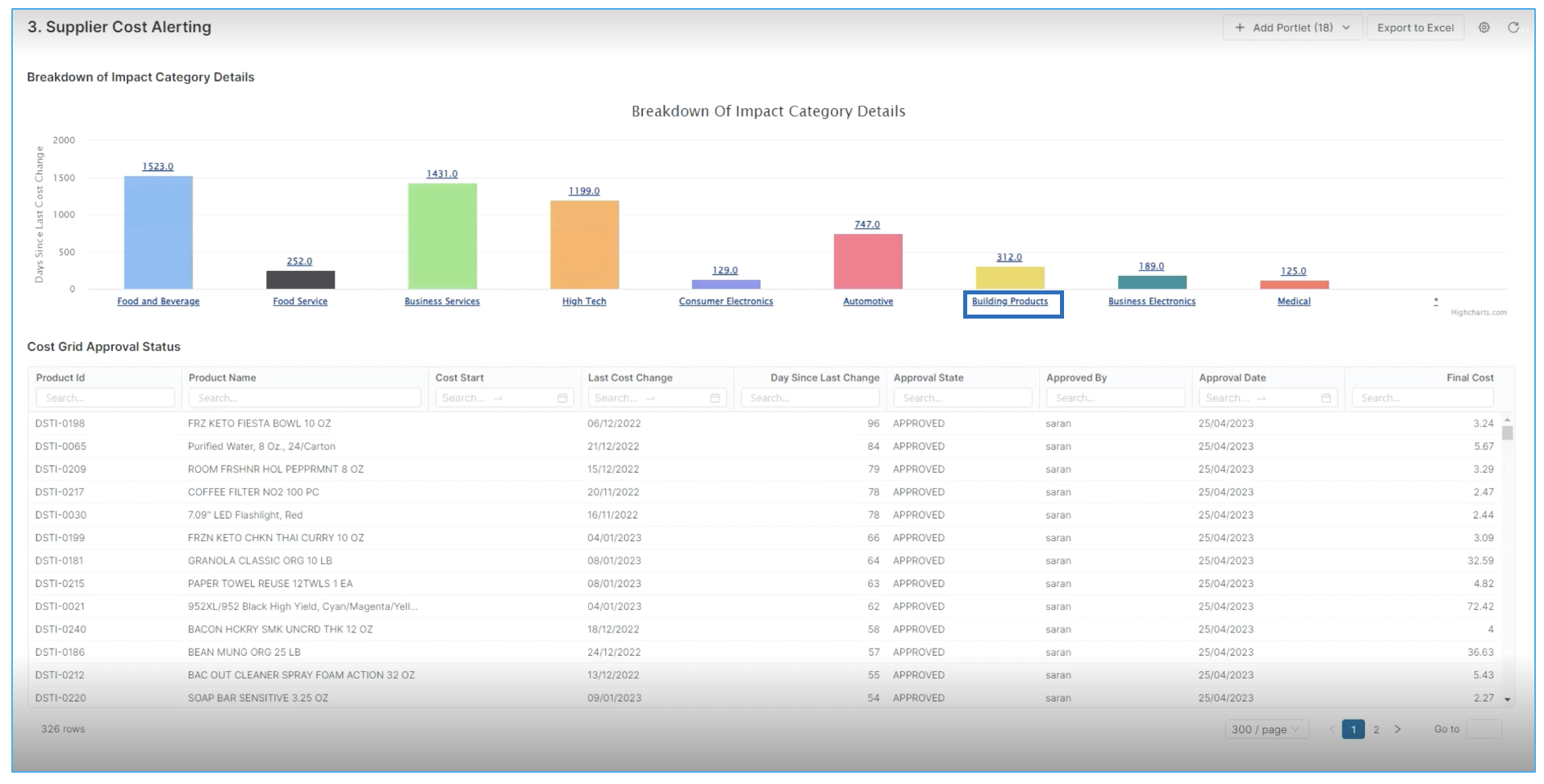Click the Go to page input box
The height and width of the screenshot is (784, 1544).
(1483, 729)
